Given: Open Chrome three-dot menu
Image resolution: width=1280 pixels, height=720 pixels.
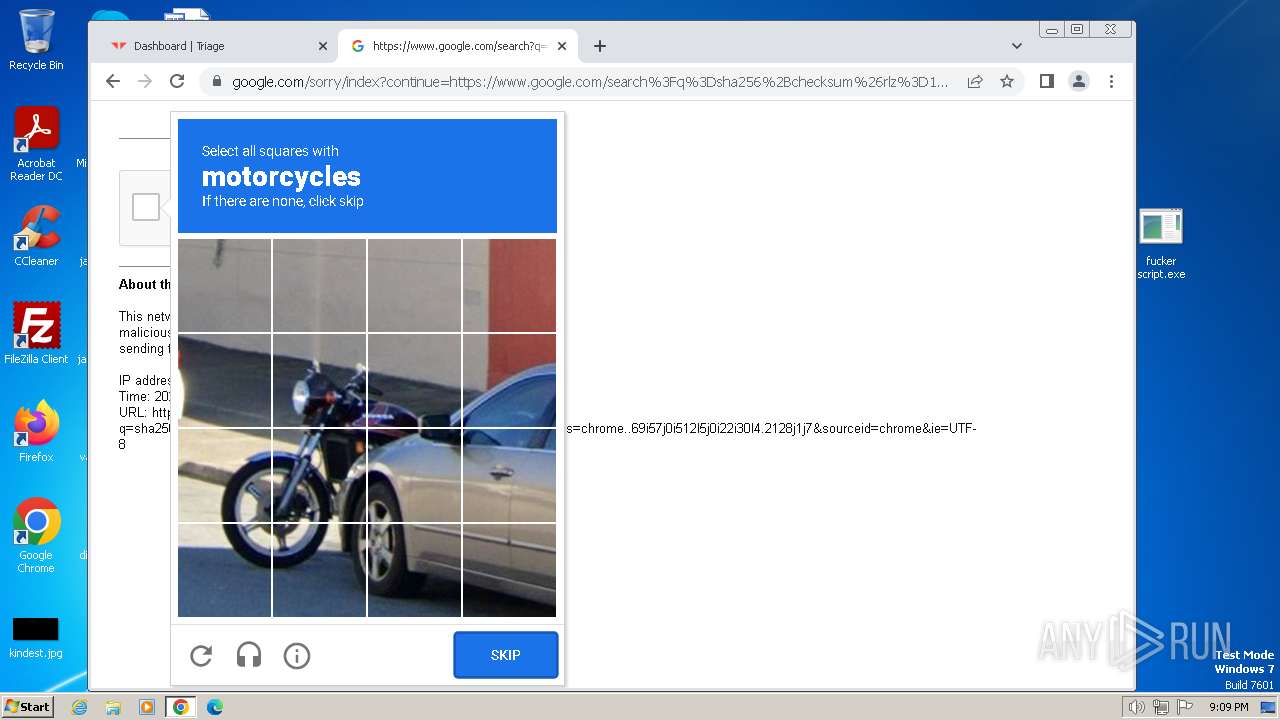Looking at the screenshot, I should 1111,82.
